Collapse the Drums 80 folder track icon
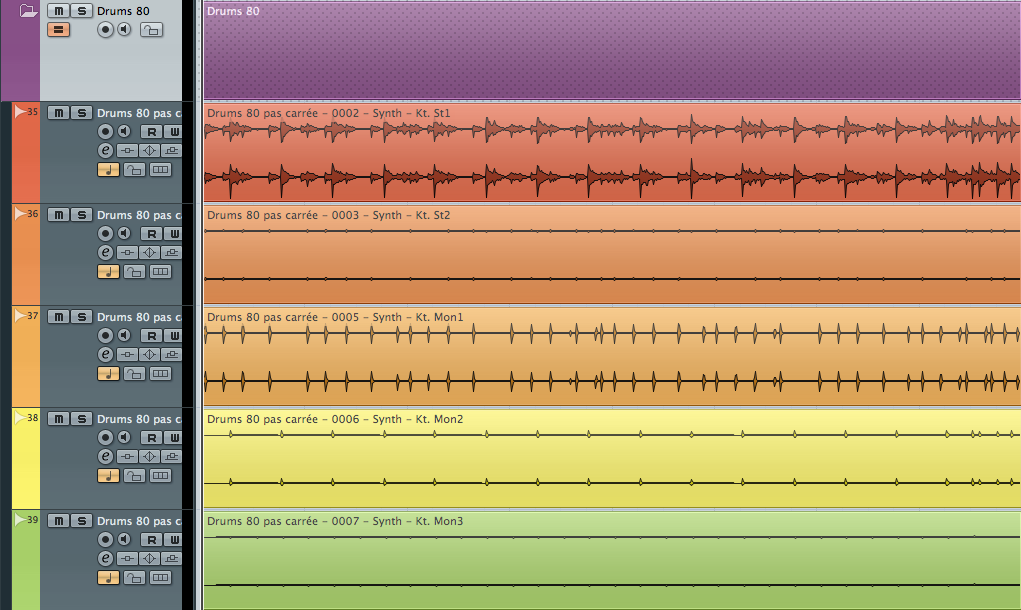Viewport: 1021px width, 610px height. pyautogui.click(x=28, y=10)
